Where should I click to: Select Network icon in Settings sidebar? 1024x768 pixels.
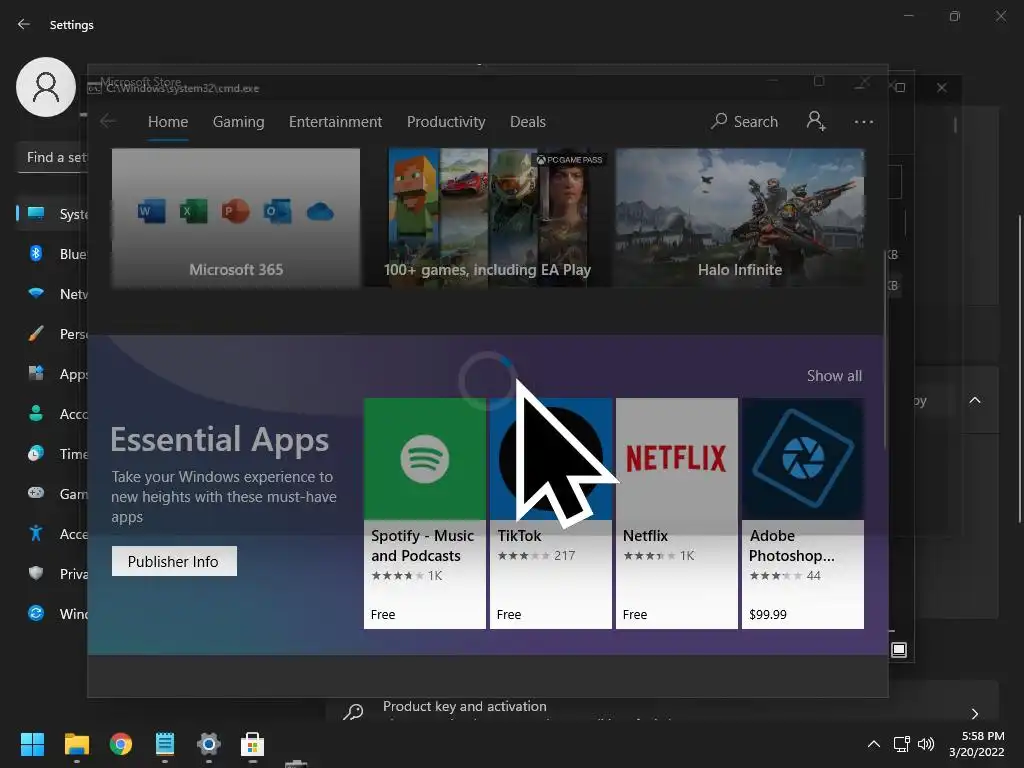tap(36, 293)
